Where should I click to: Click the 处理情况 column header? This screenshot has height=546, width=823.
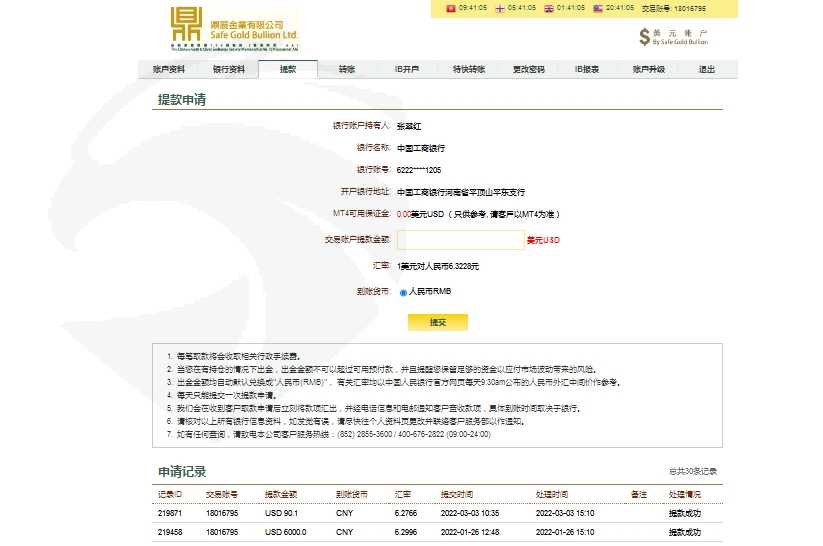684,495
